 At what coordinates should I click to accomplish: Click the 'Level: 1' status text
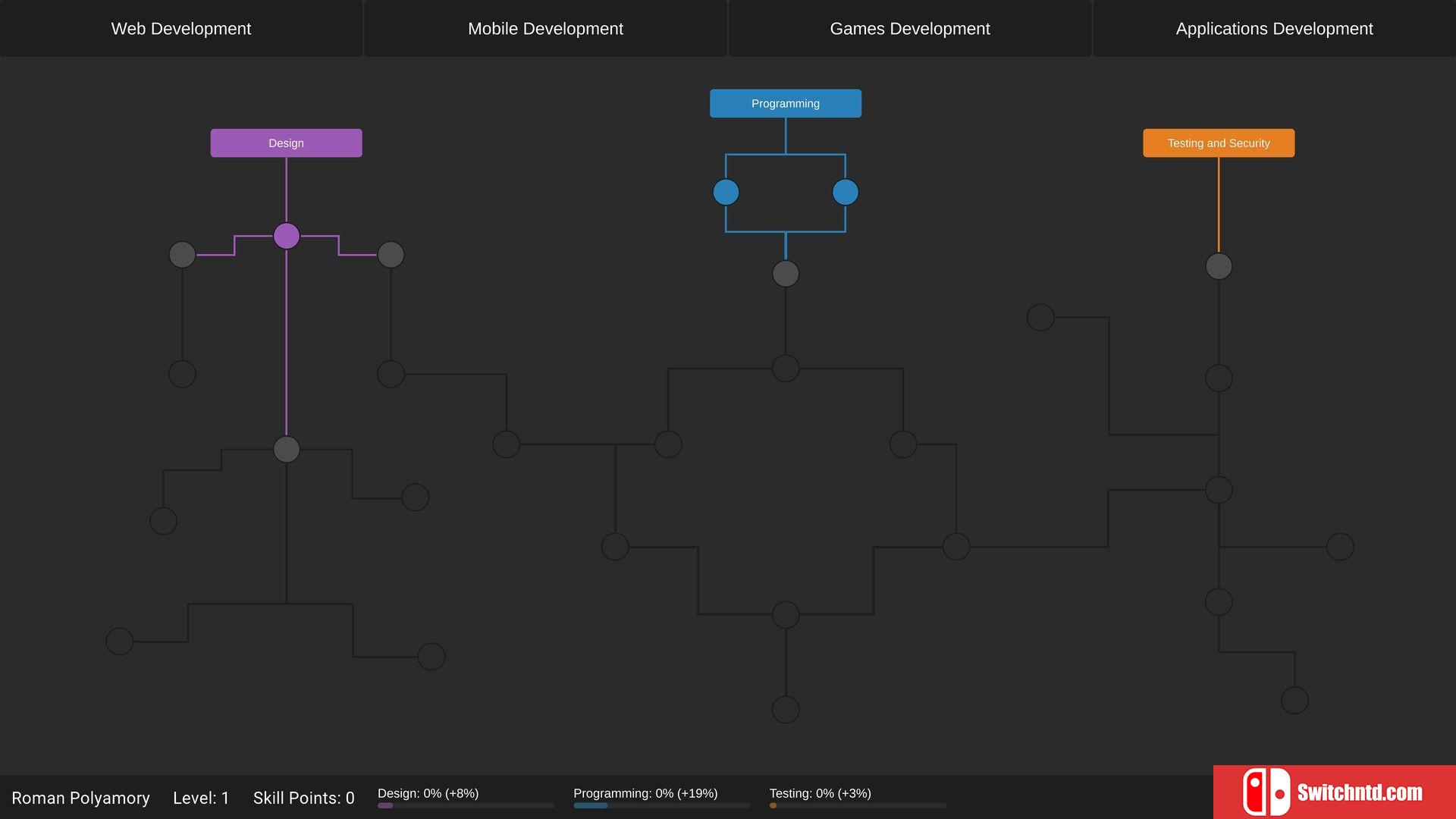[x=201, y=799]
